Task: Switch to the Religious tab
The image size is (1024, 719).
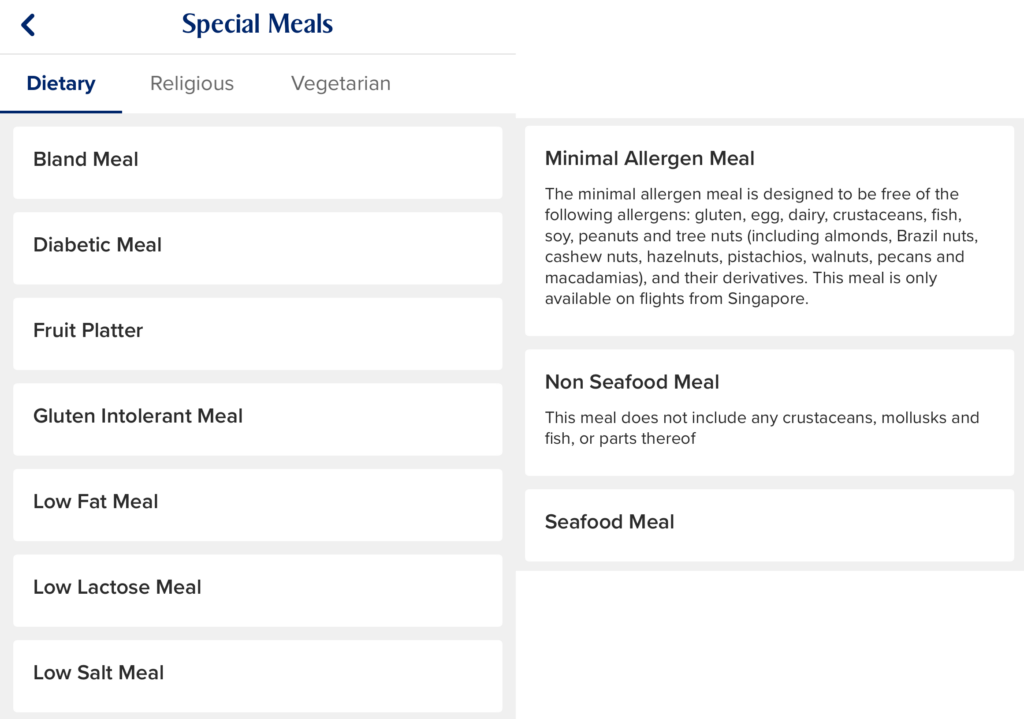Action: (x=192, y=84)
